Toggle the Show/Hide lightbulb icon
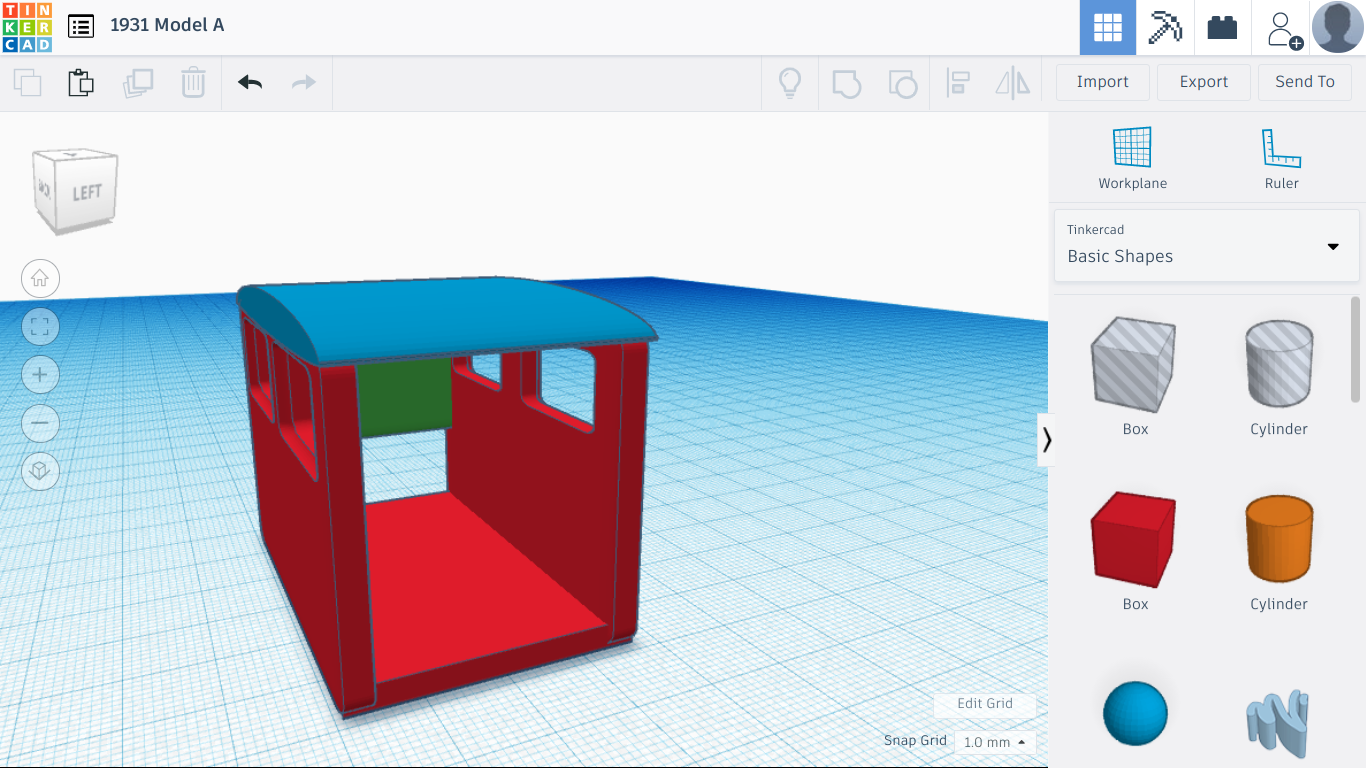 tap(790, 83)
